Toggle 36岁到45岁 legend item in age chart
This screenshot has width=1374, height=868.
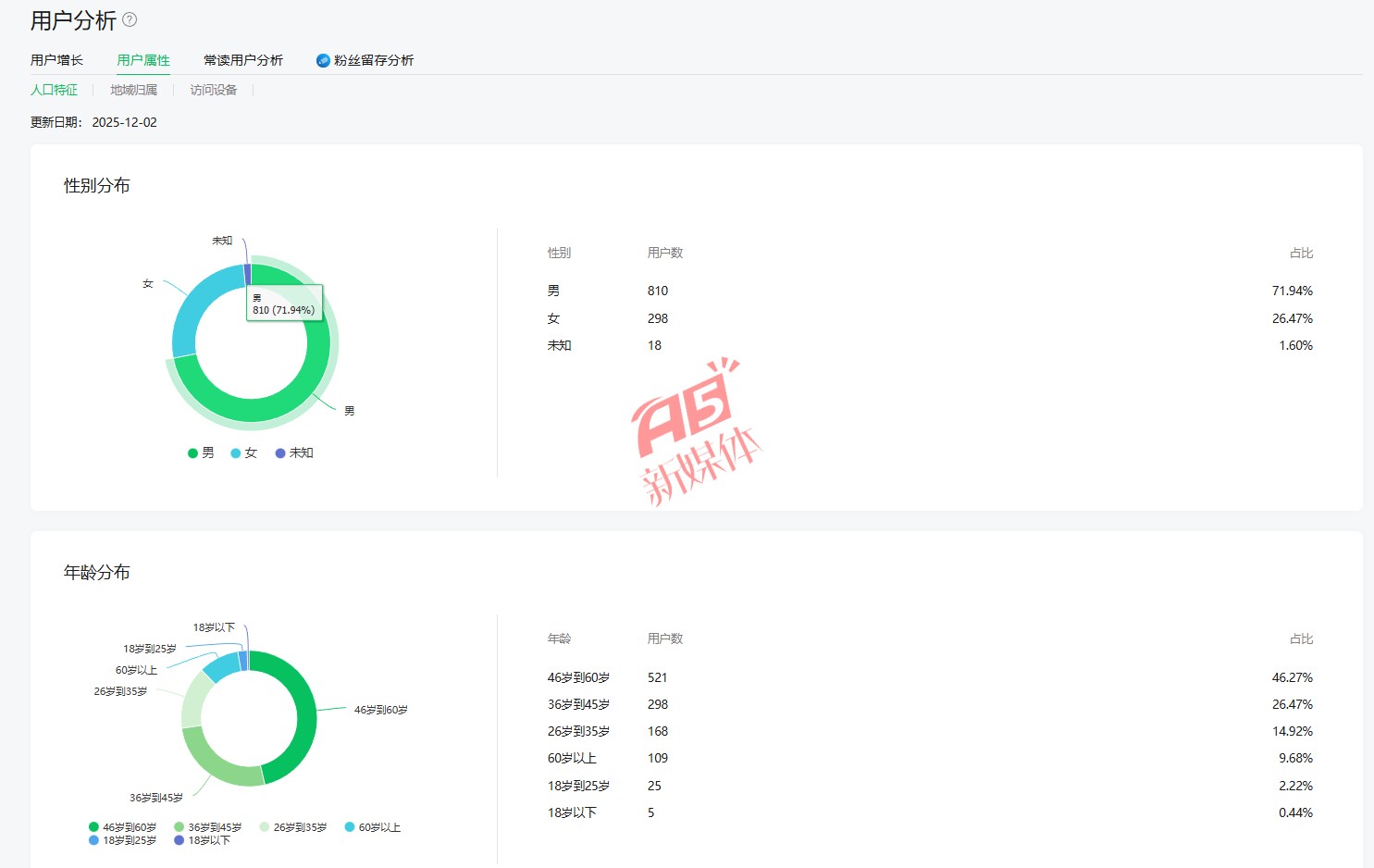(x=207, y=827)
